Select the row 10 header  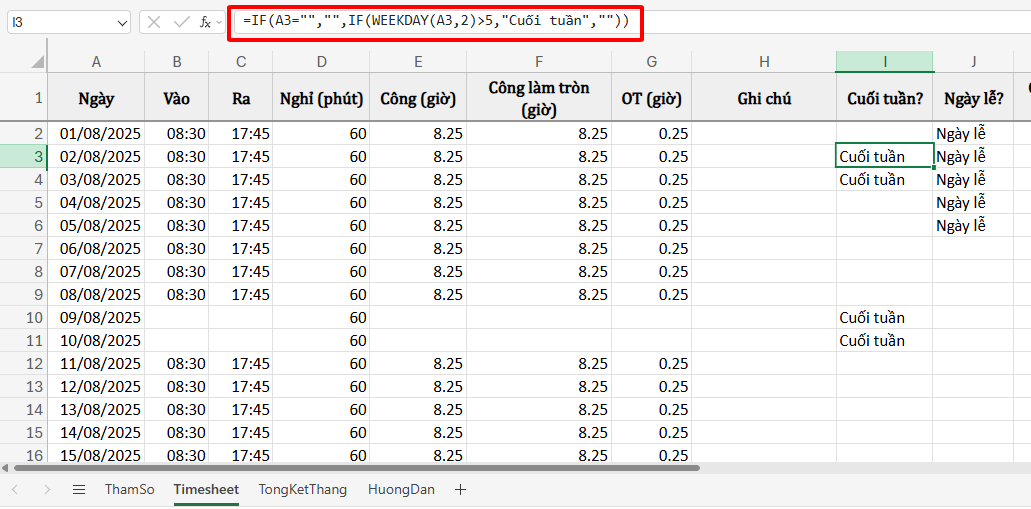pos(24,318)
